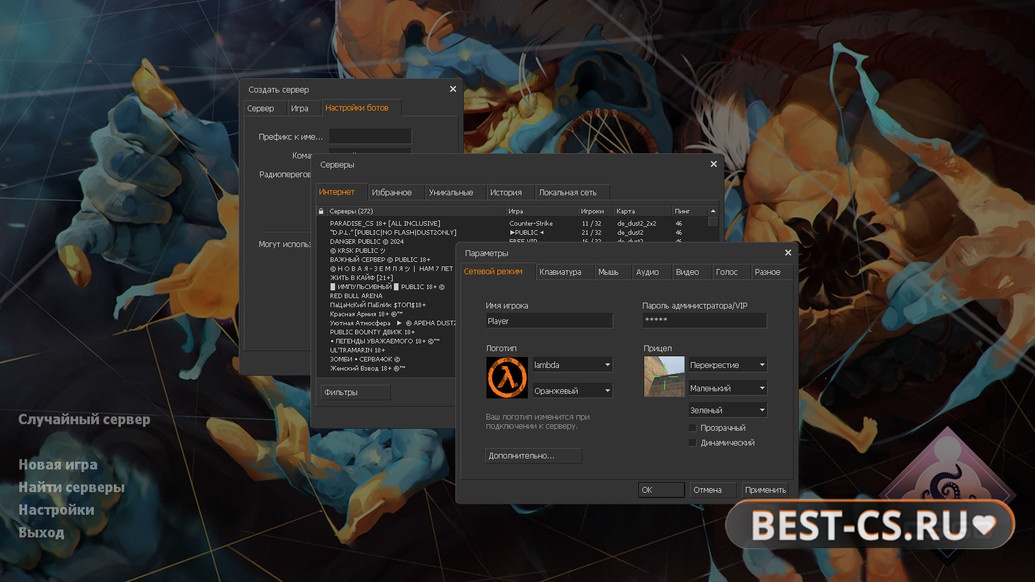Focus the Имя игрока field containing Player
The image size is (1035, 582).
coord(549,321)
